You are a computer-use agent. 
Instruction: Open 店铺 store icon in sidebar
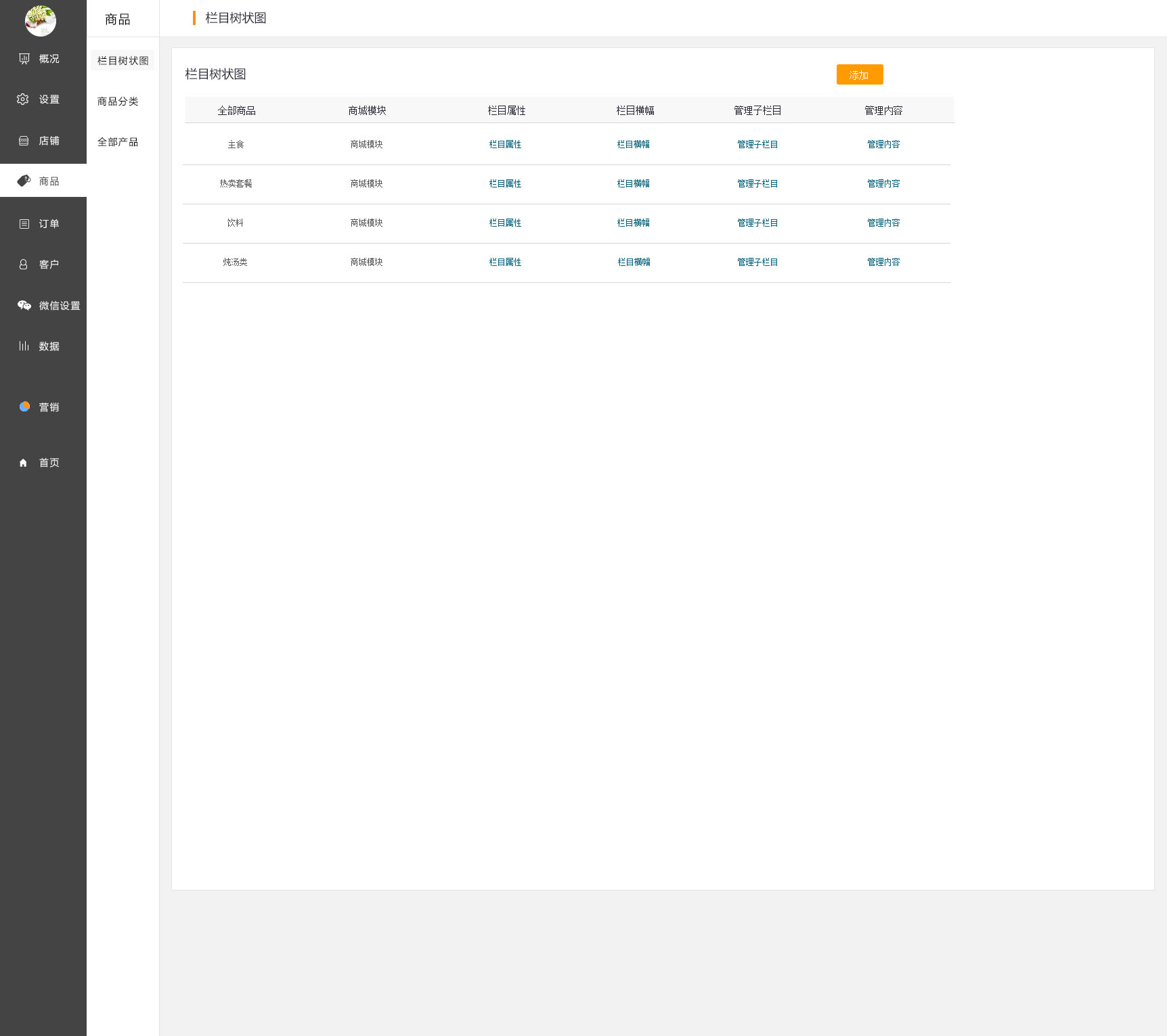pos(24,141)
